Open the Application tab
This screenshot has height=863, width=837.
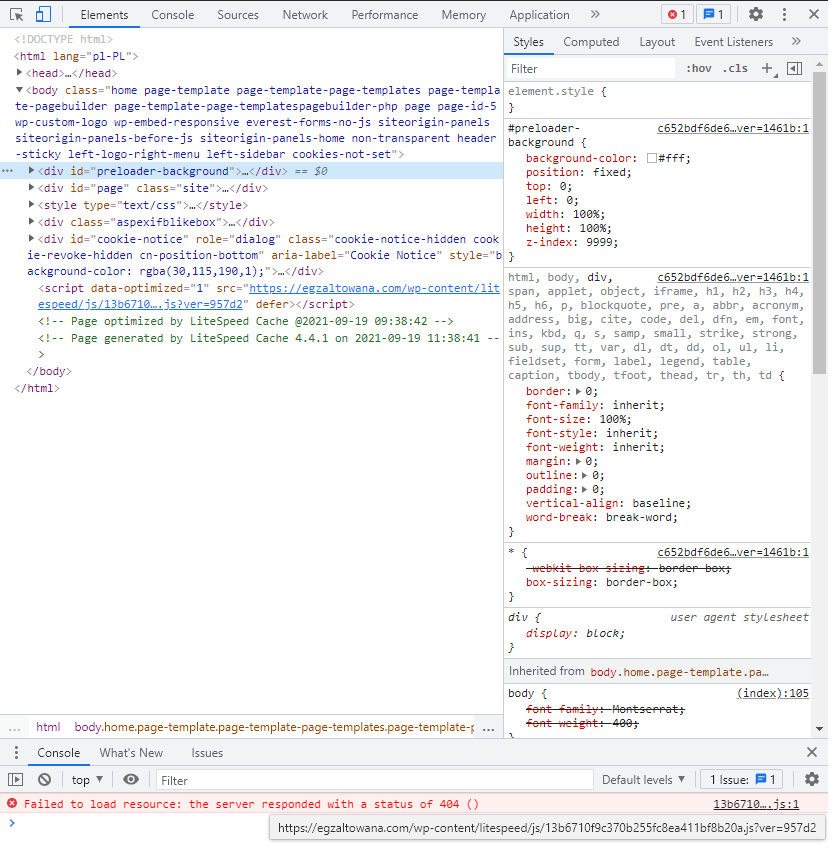point(539,15)
